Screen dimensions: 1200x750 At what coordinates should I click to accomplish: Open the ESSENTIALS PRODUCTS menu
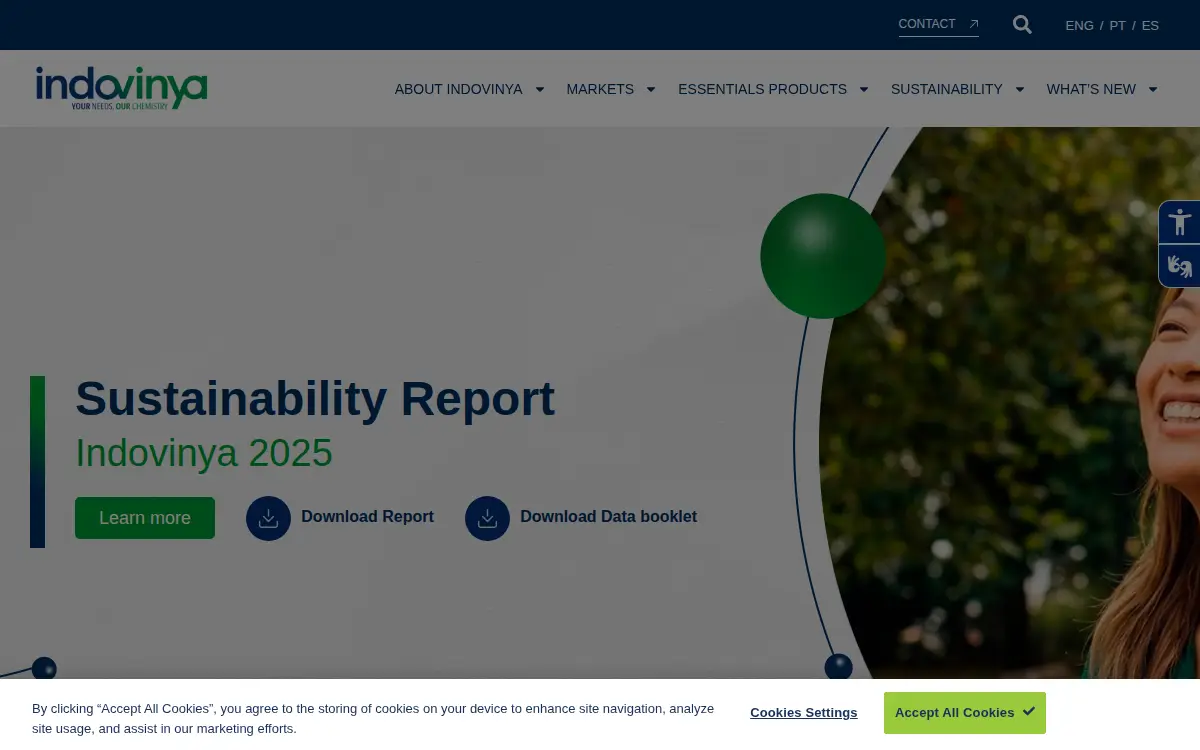coord(762,89)
